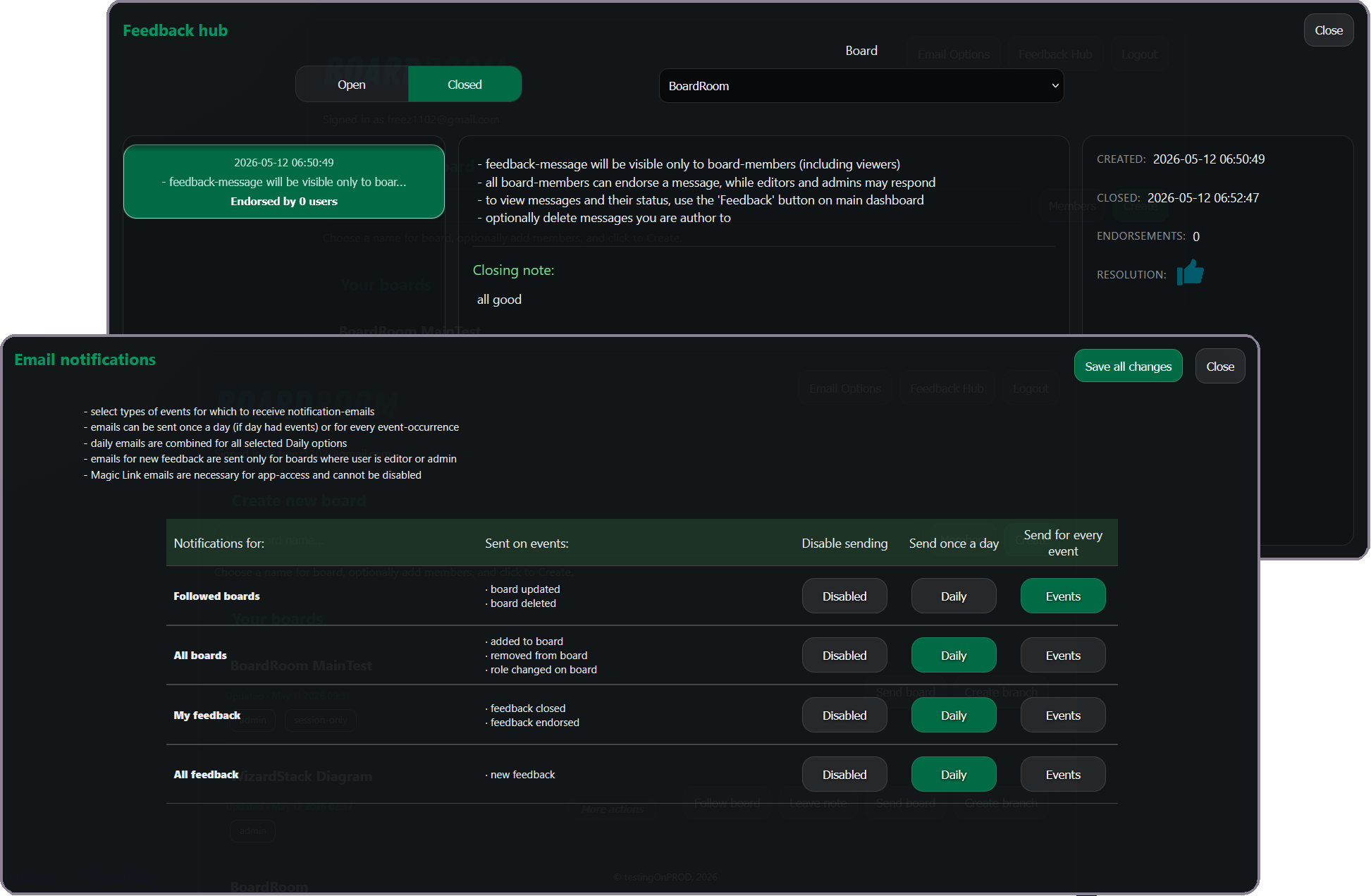Click the 'ENDORSEMENTS:' label in details panel
Image resolution: width=1371 pixels, height=896 pixels.
coord(1141,236)
